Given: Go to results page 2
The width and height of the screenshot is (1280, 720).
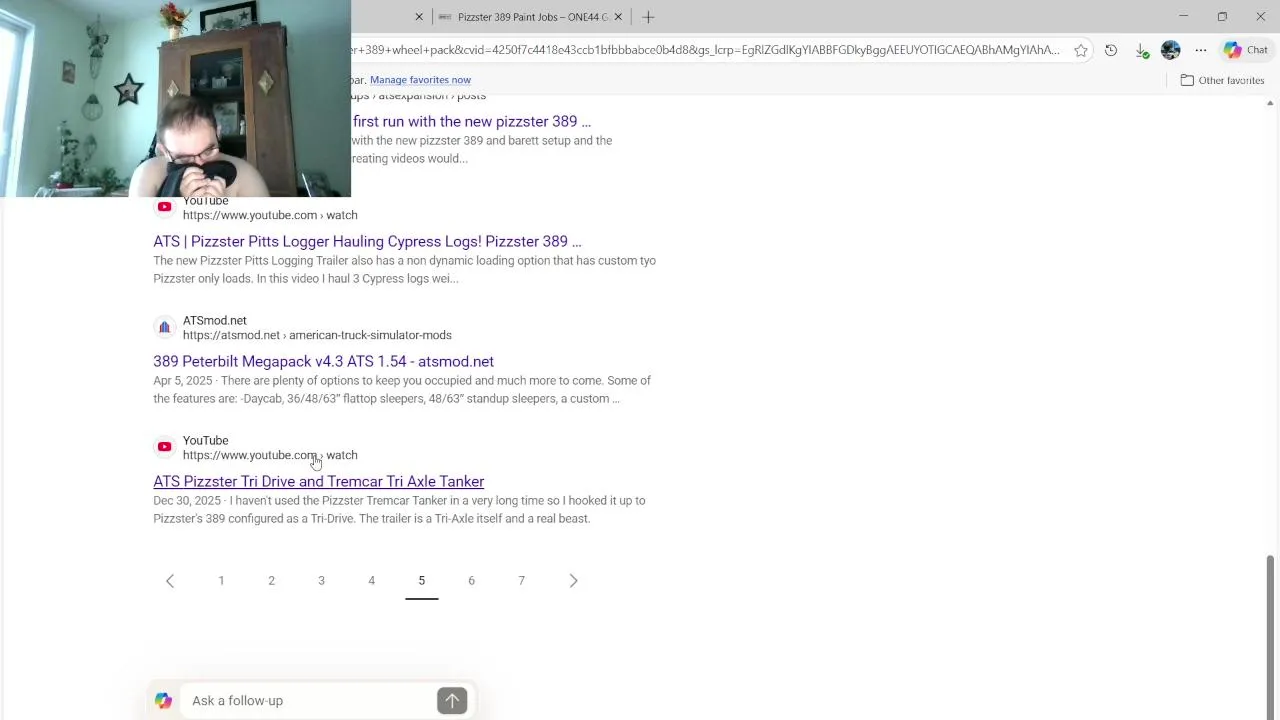Looking at the screenshot, I should (x=271, y=581).
